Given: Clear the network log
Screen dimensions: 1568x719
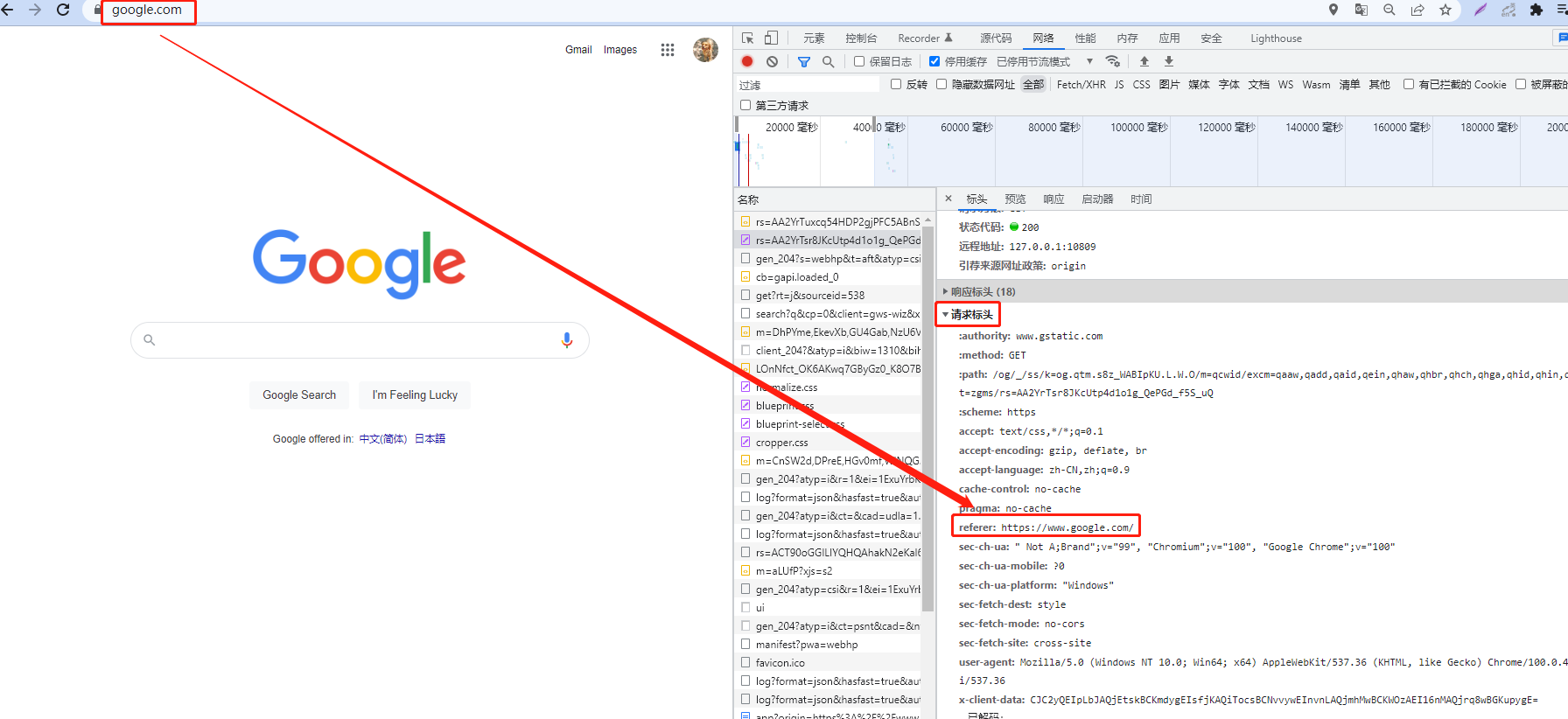Looking at the screenshot, I should [772, 61].
